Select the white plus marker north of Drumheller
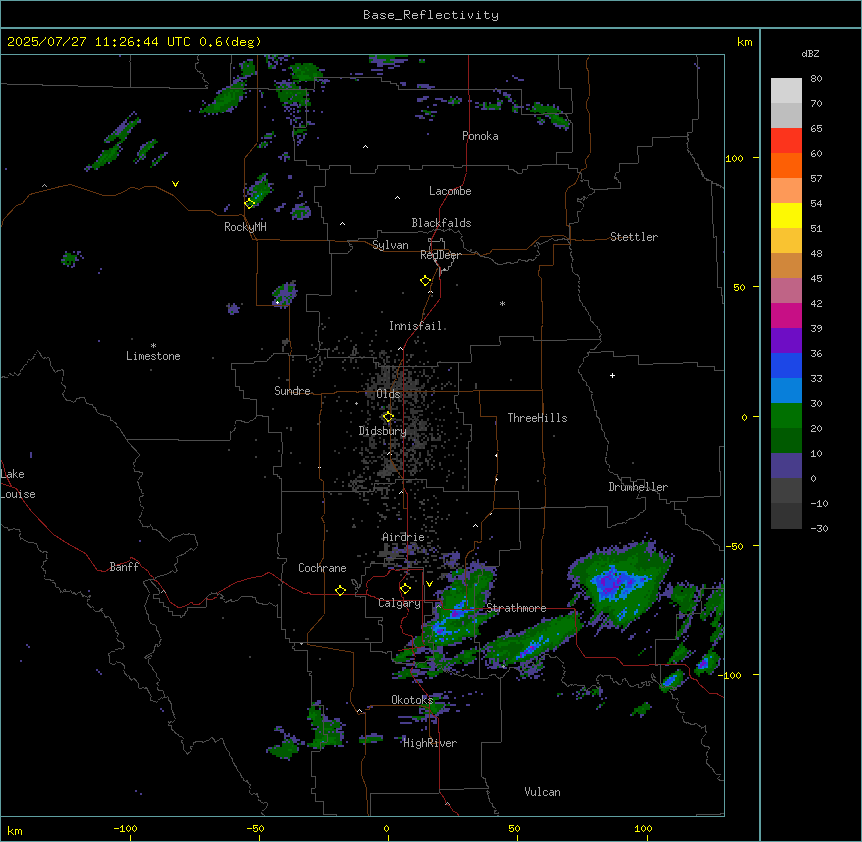 coord(612,375)
